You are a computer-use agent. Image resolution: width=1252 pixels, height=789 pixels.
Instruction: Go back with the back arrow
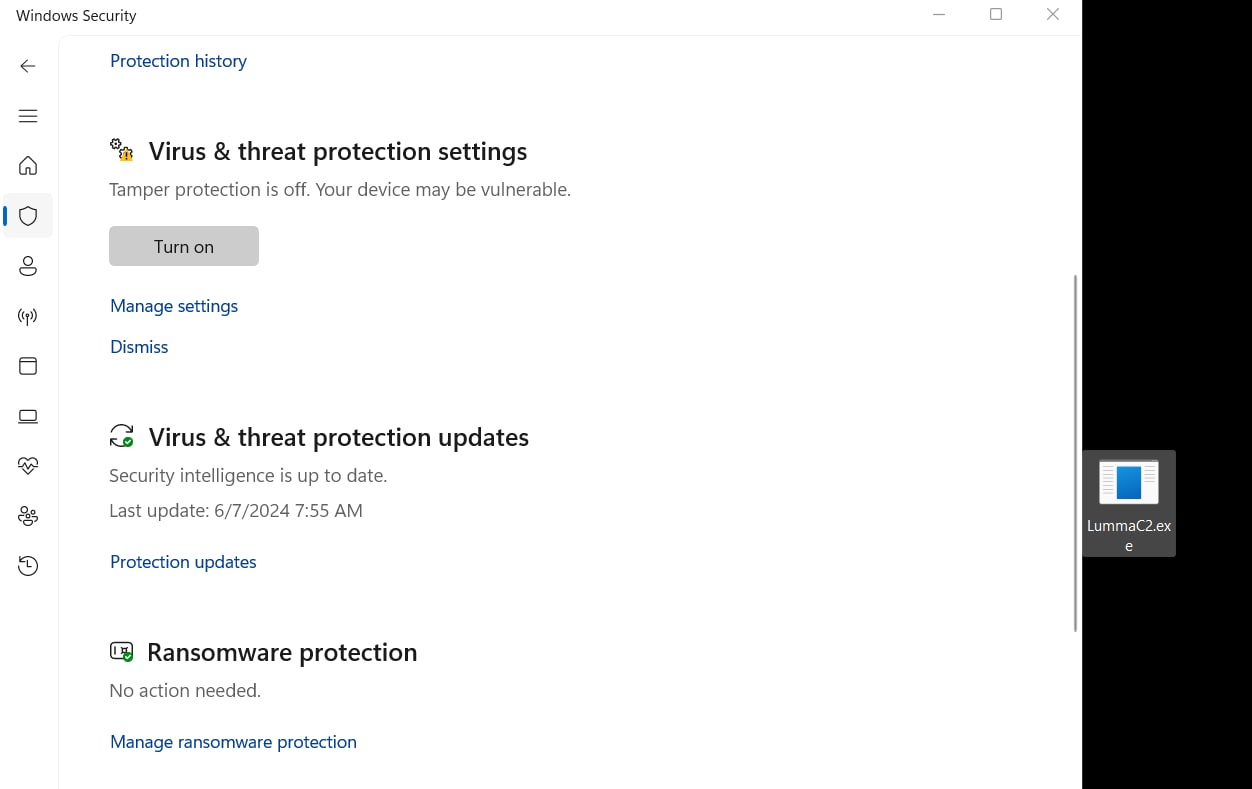(x=28, y=66)
